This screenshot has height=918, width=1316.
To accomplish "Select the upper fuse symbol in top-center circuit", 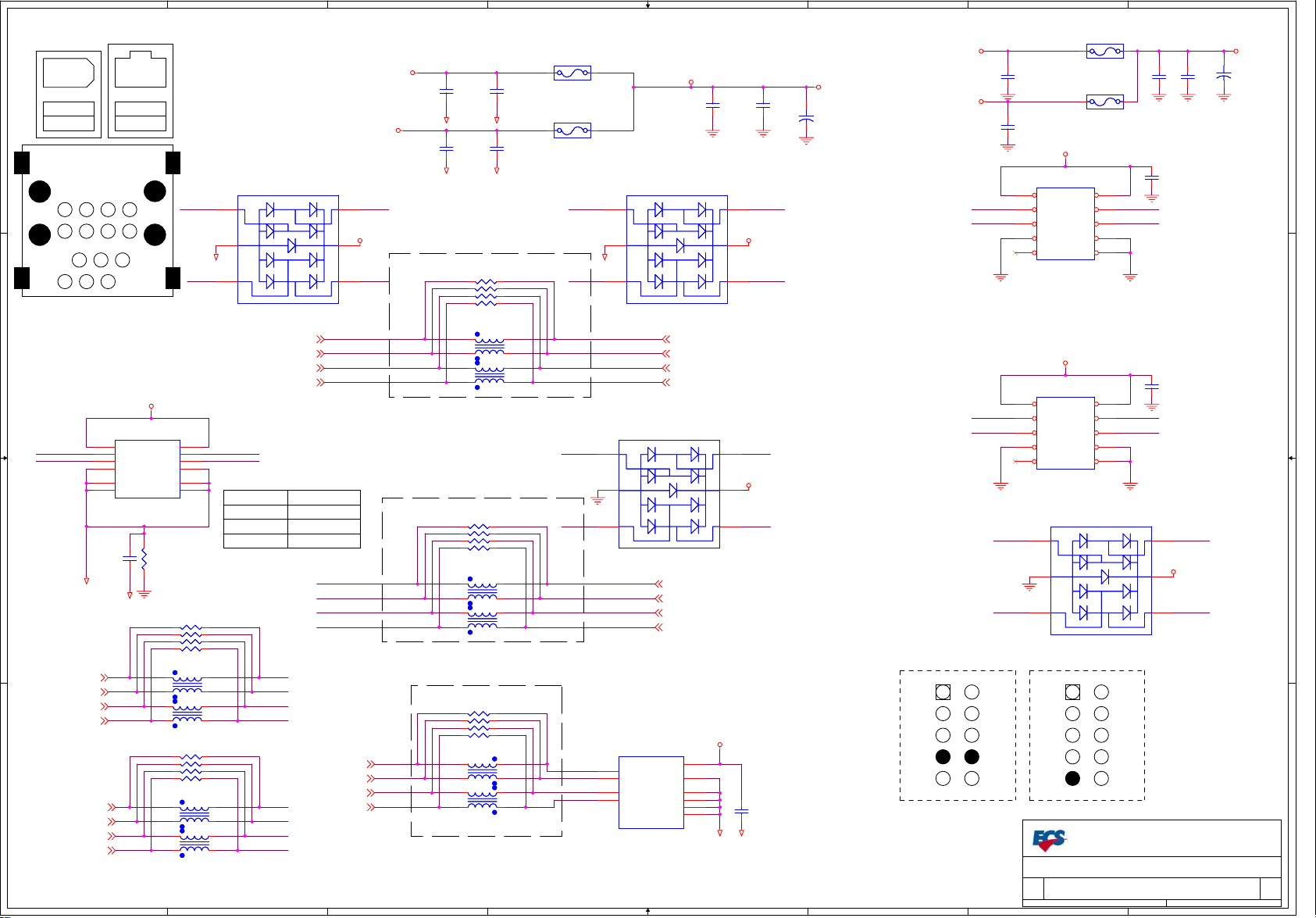I will click(572, 73).
